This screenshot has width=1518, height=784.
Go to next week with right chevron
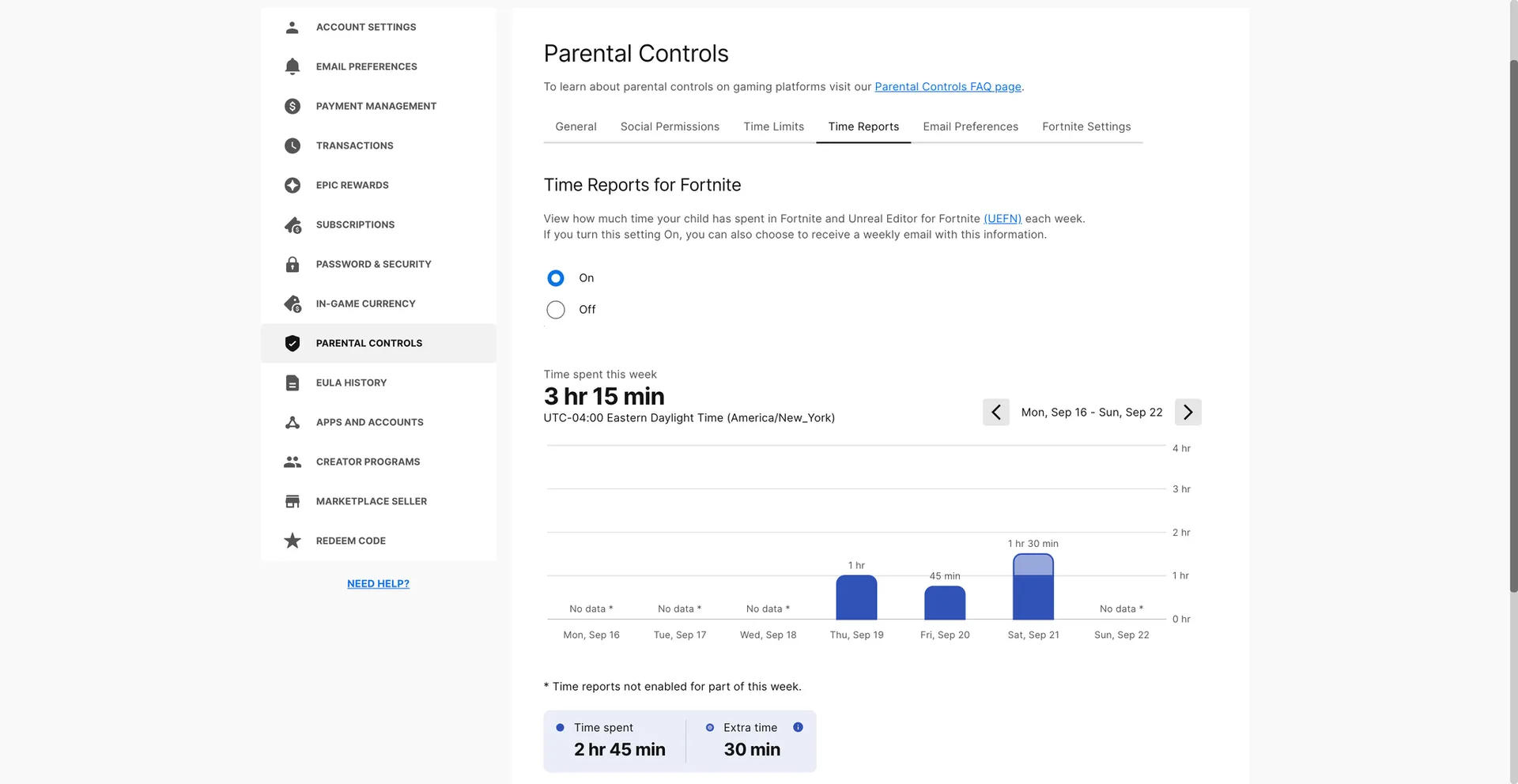click(x=1188, y=413)
